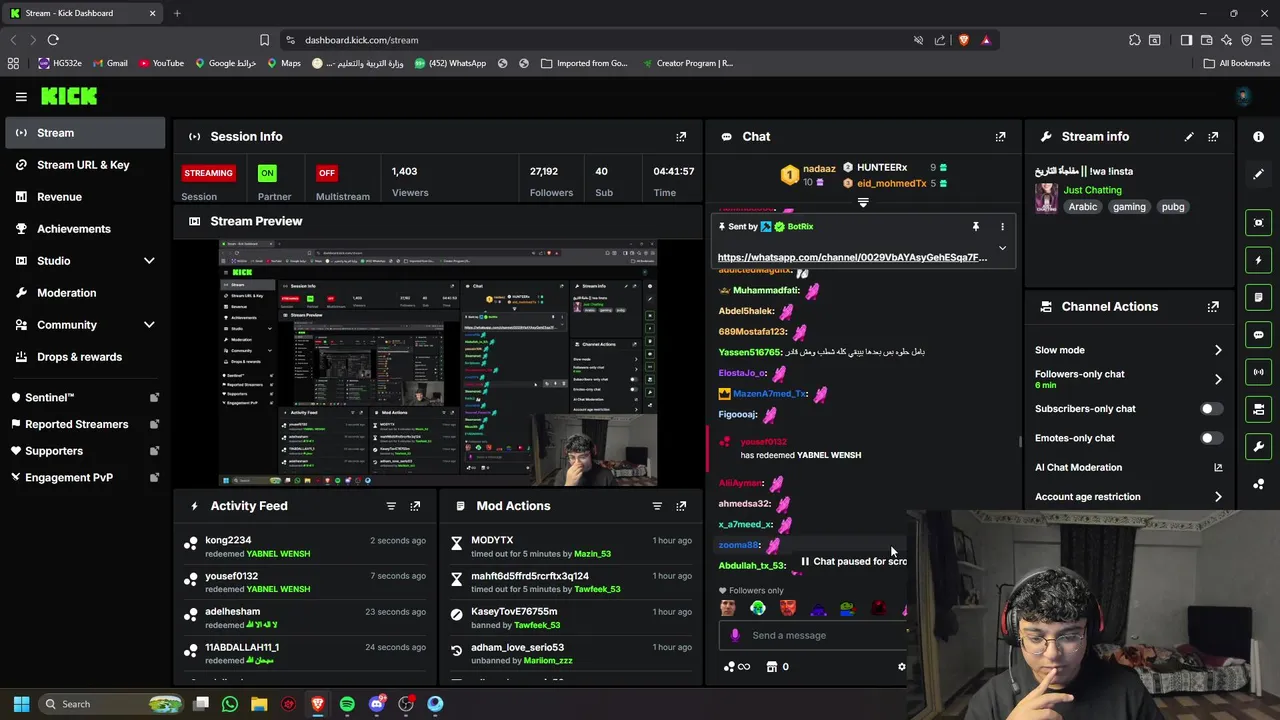Pop out the Chat panel
1280x720 pixels.
pos(1000,137)
